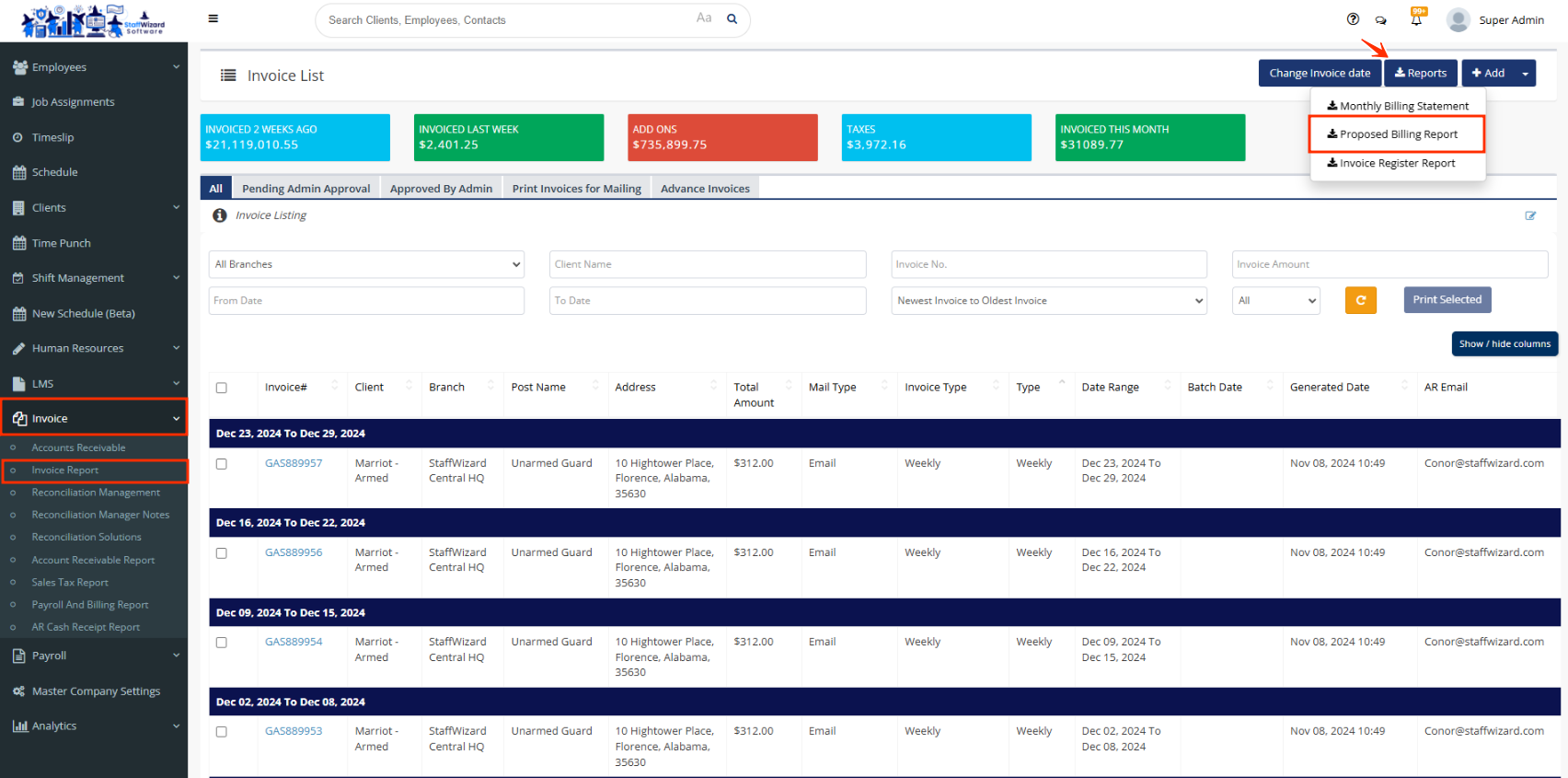The width and height of the screenshot is (1568, 778).
Task: Open the chat messages icon
Action: (x=1380, y=19)
